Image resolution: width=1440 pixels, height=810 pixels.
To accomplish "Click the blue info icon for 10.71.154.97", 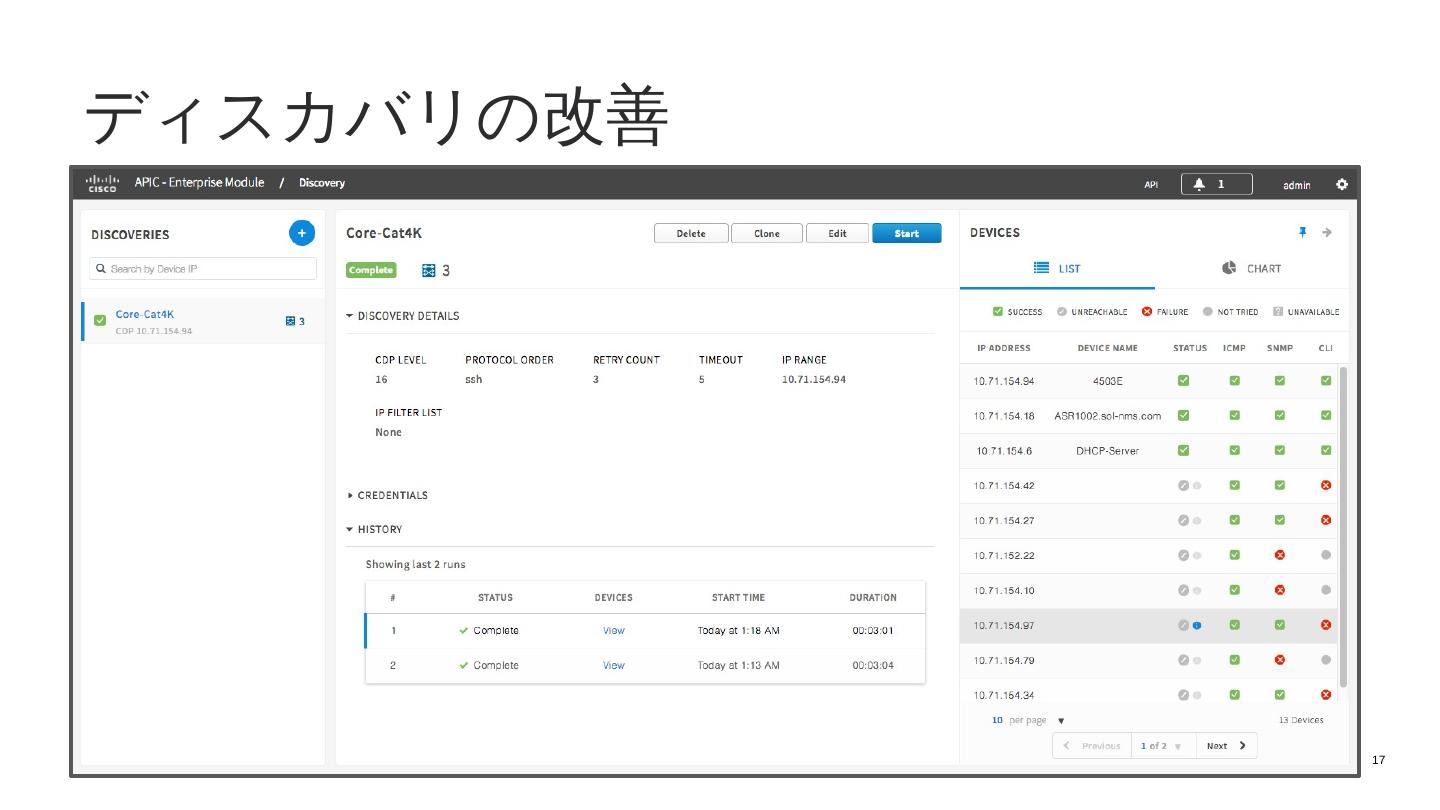I will [x=1197, y=625].
